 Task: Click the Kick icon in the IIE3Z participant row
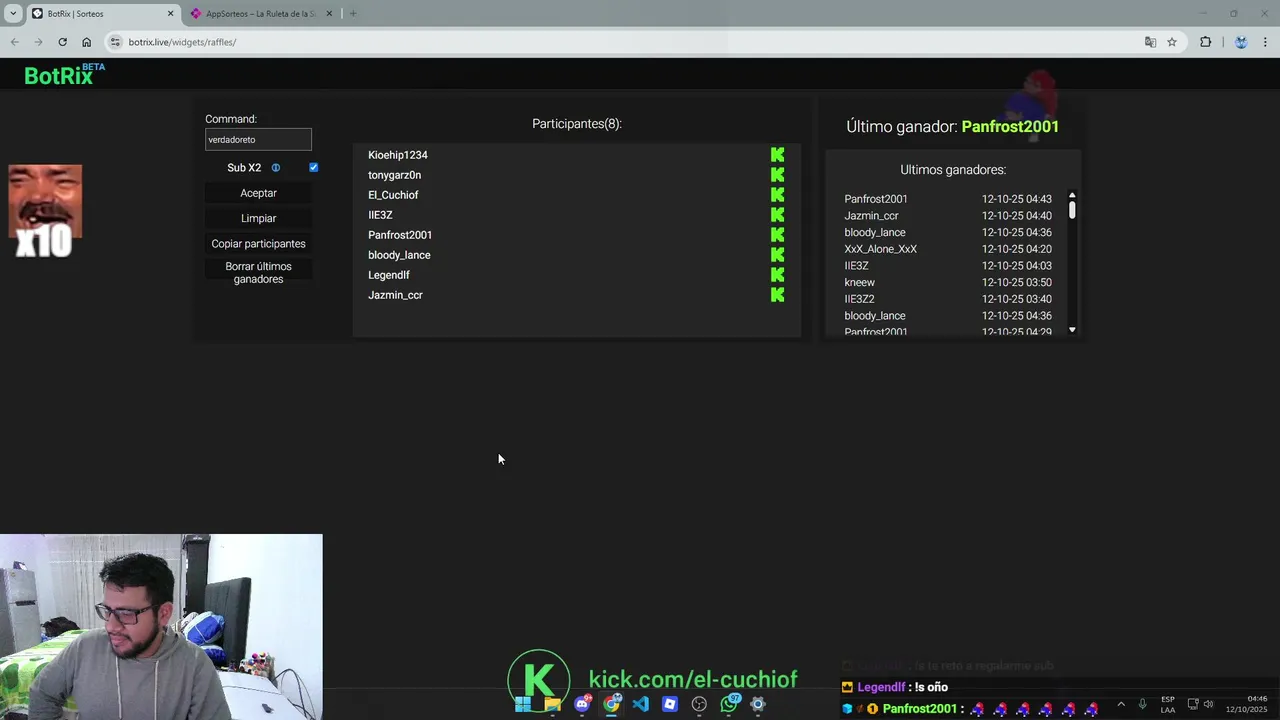(x=777, y=215)
